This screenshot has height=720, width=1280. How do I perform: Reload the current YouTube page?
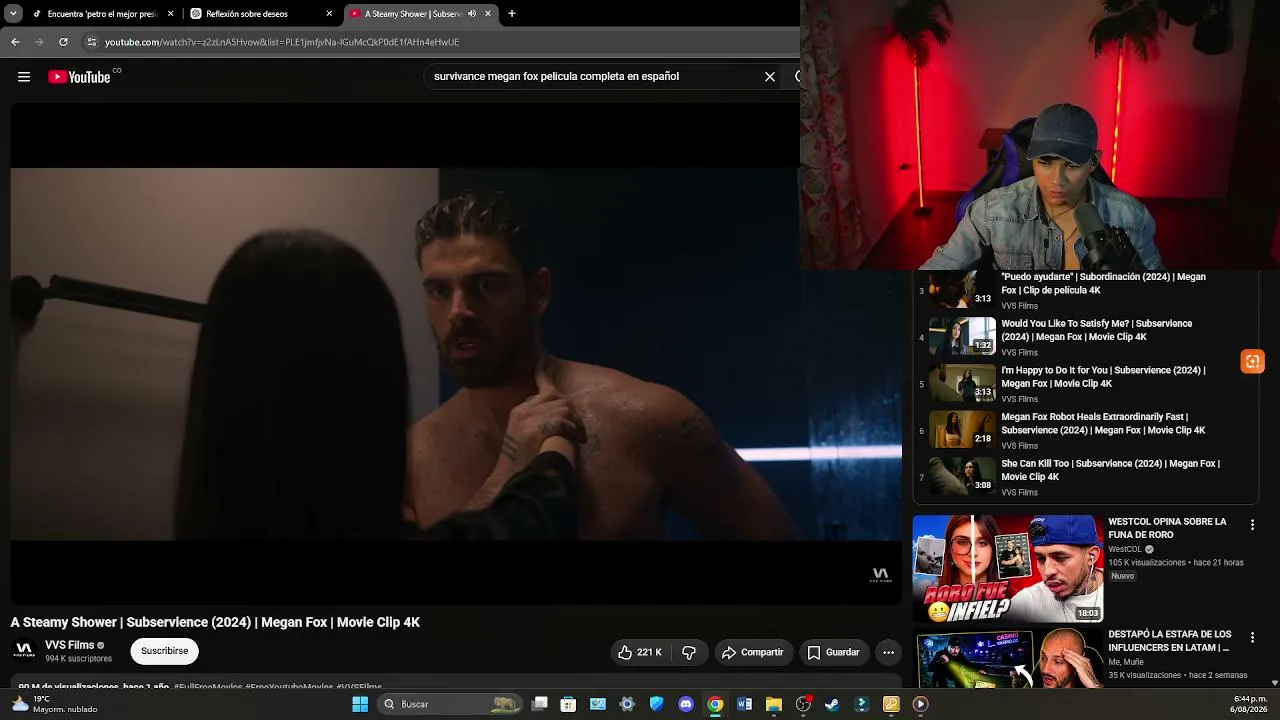[x=63, y=42]
